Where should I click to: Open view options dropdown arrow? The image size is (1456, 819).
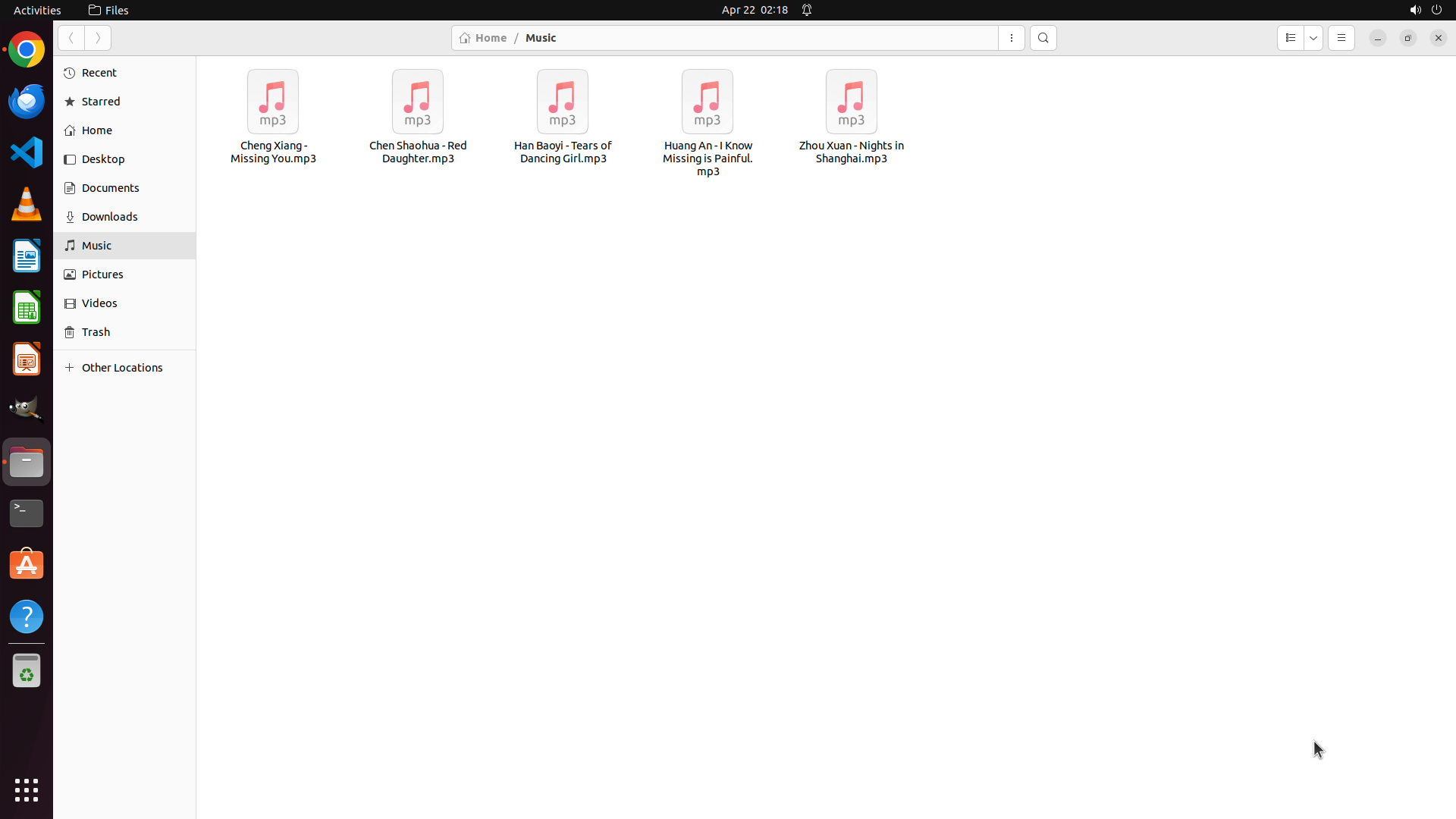click(1313, 38)
